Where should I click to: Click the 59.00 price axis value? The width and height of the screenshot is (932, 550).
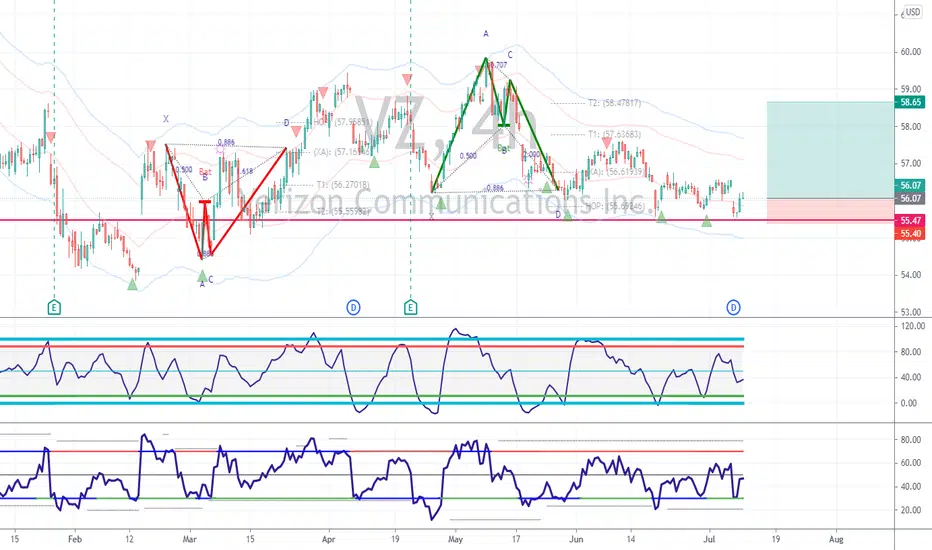(911, 89)
